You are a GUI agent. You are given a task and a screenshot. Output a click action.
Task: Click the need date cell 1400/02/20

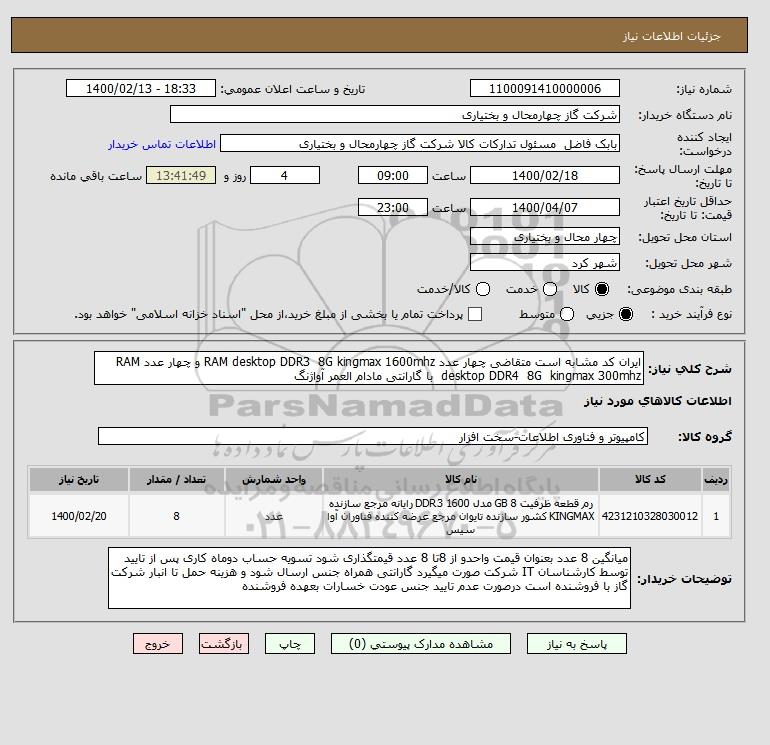click(79, 516)
